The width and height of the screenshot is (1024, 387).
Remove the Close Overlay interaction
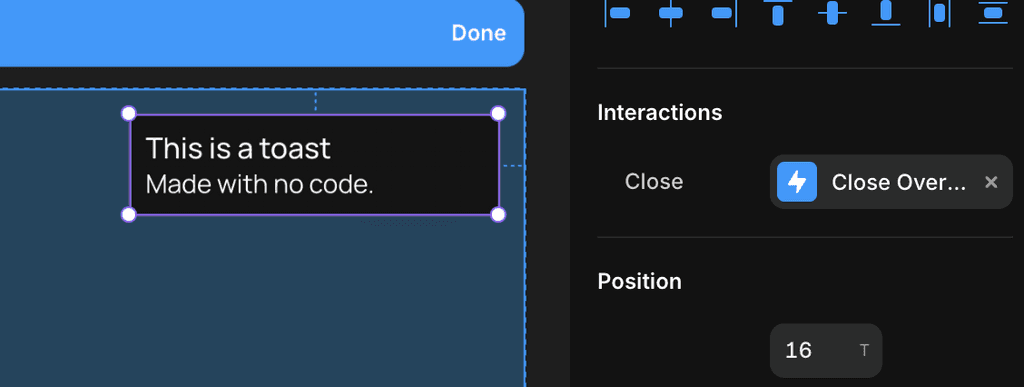(991, 182)
